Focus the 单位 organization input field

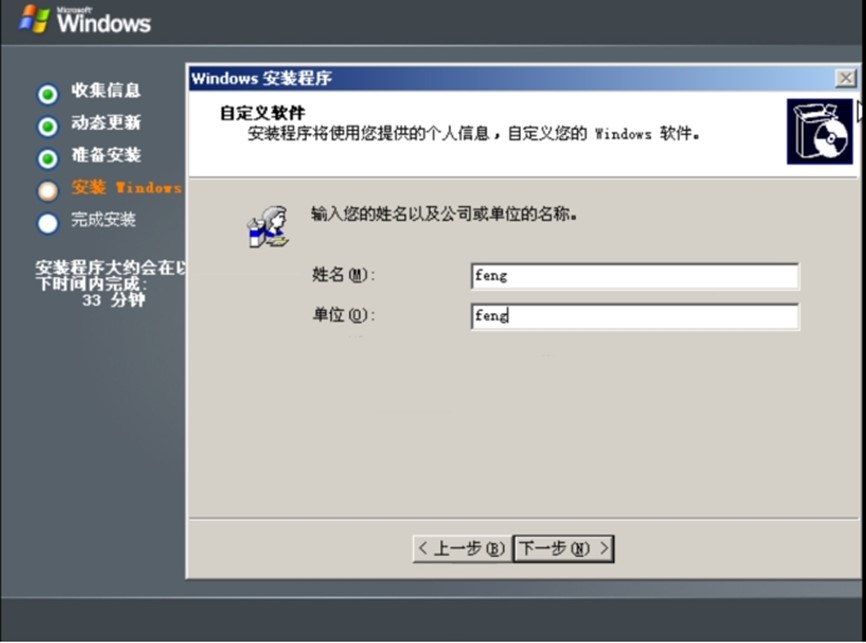[x=635, y=316]
